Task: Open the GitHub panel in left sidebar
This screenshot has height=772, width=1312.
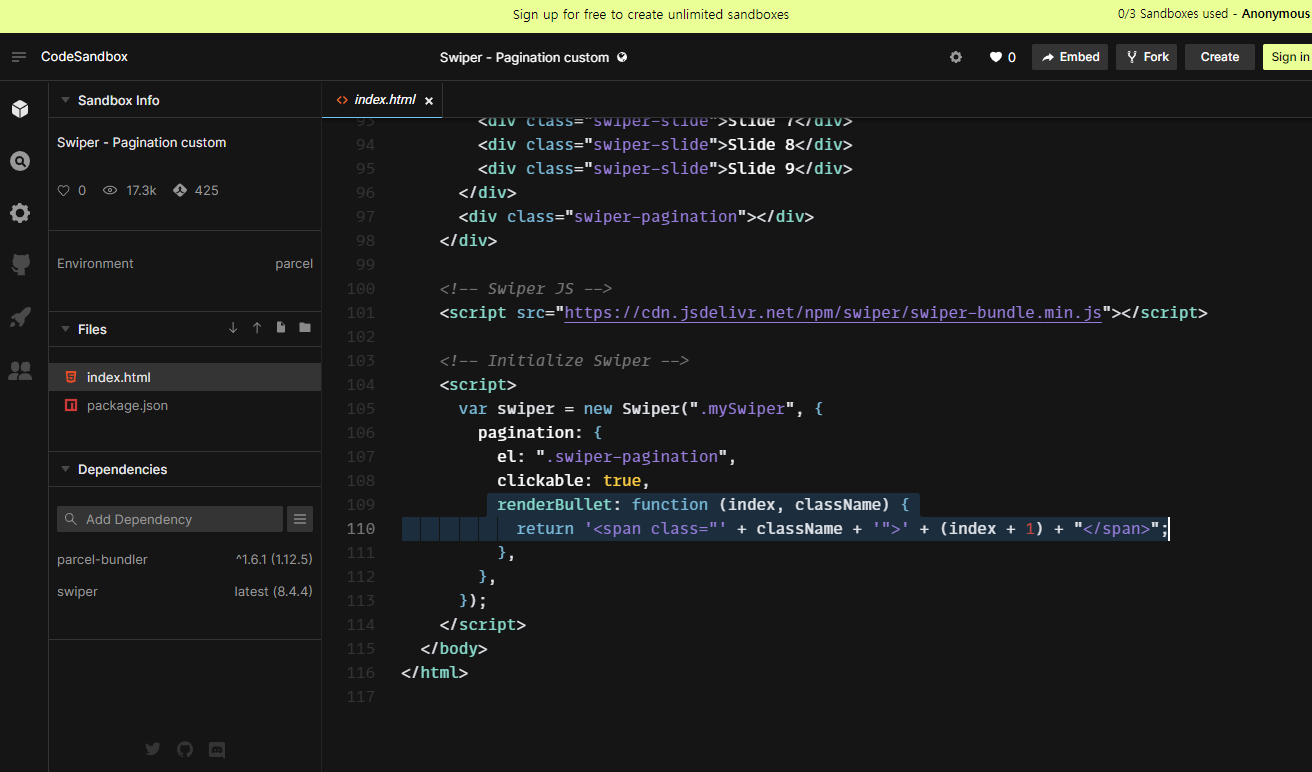Action: pyautogui.click(x=20, y=265)
